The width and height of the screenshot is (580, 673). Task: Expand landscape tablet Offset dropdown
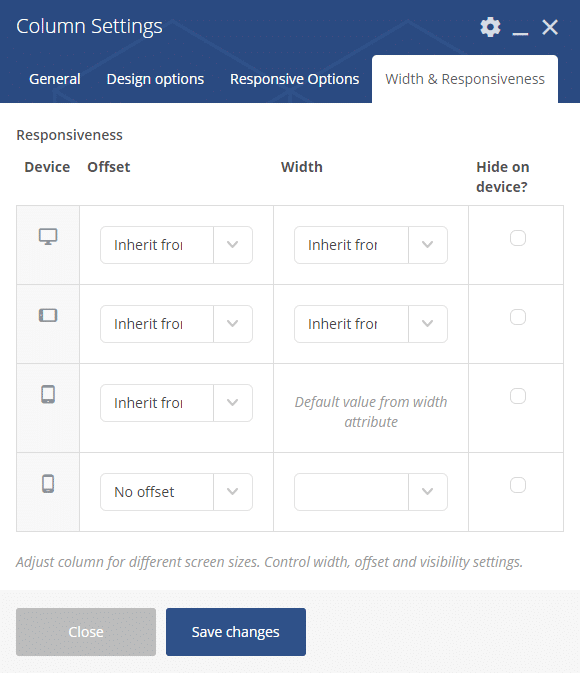(176, 324)
